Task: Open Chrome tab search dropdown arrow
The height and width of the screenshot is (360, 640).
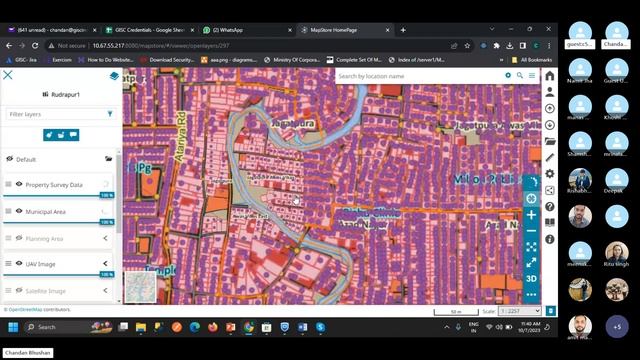Action: [492, 29]
